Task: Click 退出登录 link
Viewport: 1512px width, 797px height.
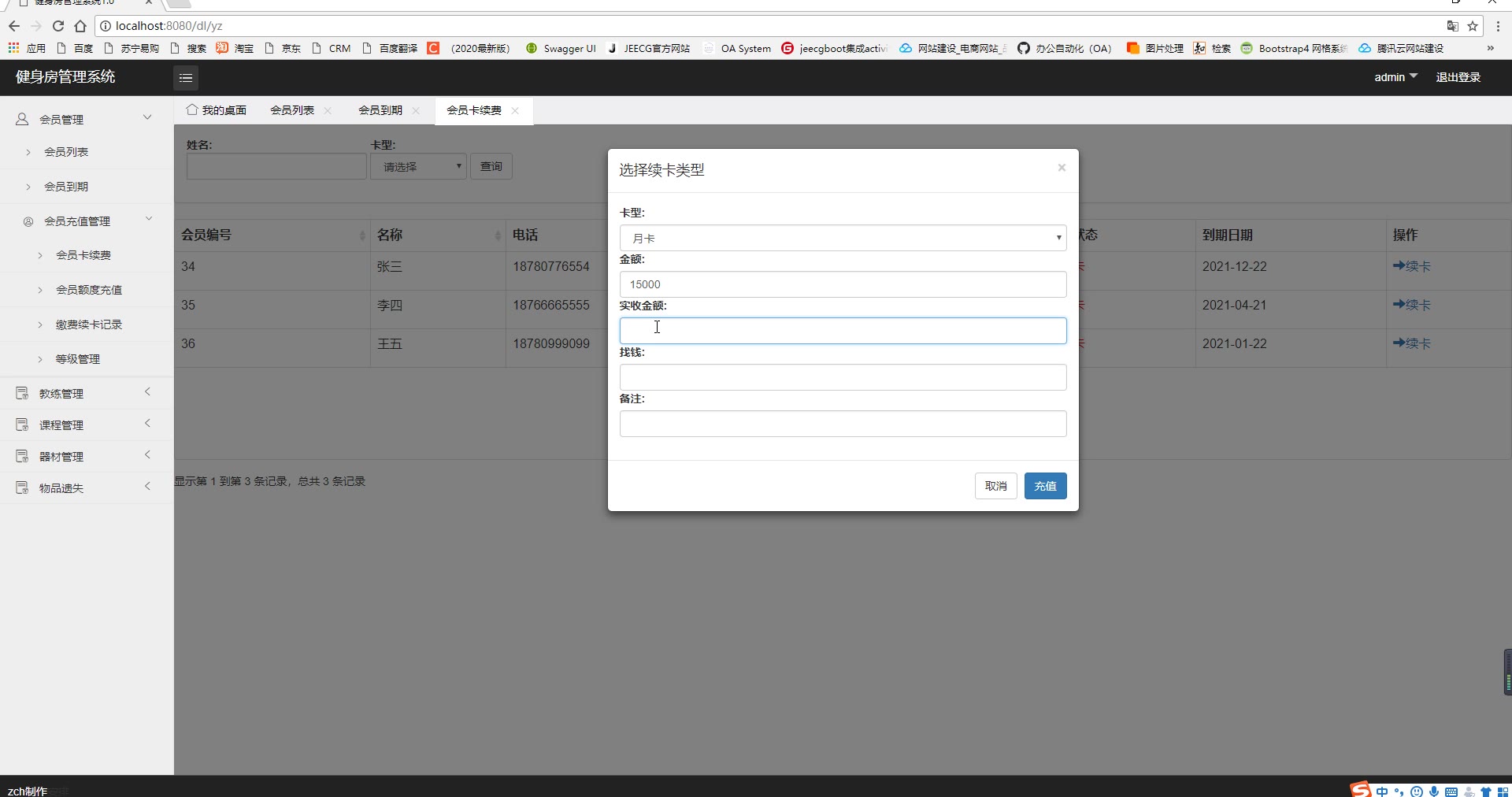Action: click(1458, 77)
